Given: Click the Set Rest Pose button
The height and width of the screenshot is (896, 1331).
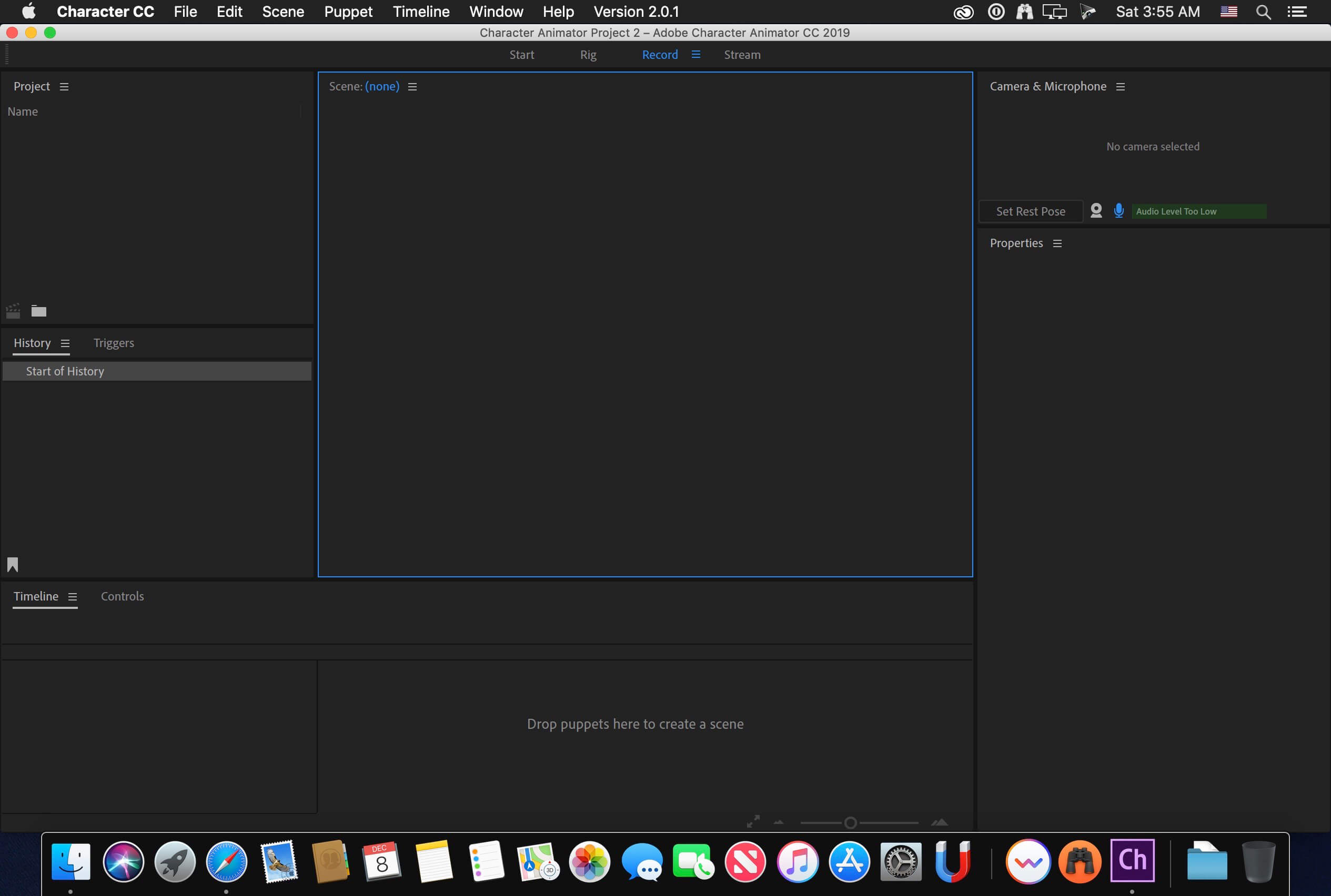Looking at the screenshot, I should pyautogui.click(x=1030, y=211).
